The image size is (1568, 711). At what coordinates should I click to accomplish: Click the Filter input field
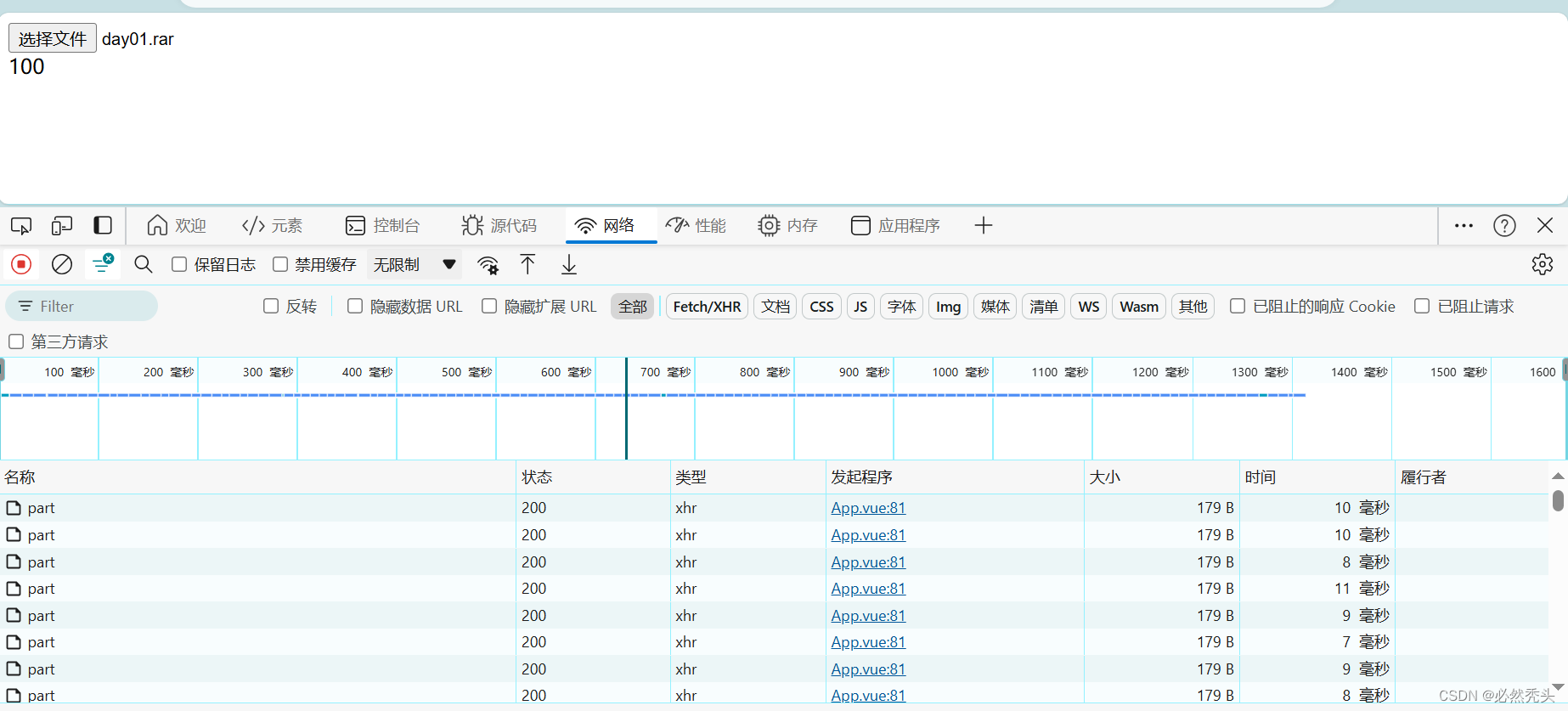[82, 306]
